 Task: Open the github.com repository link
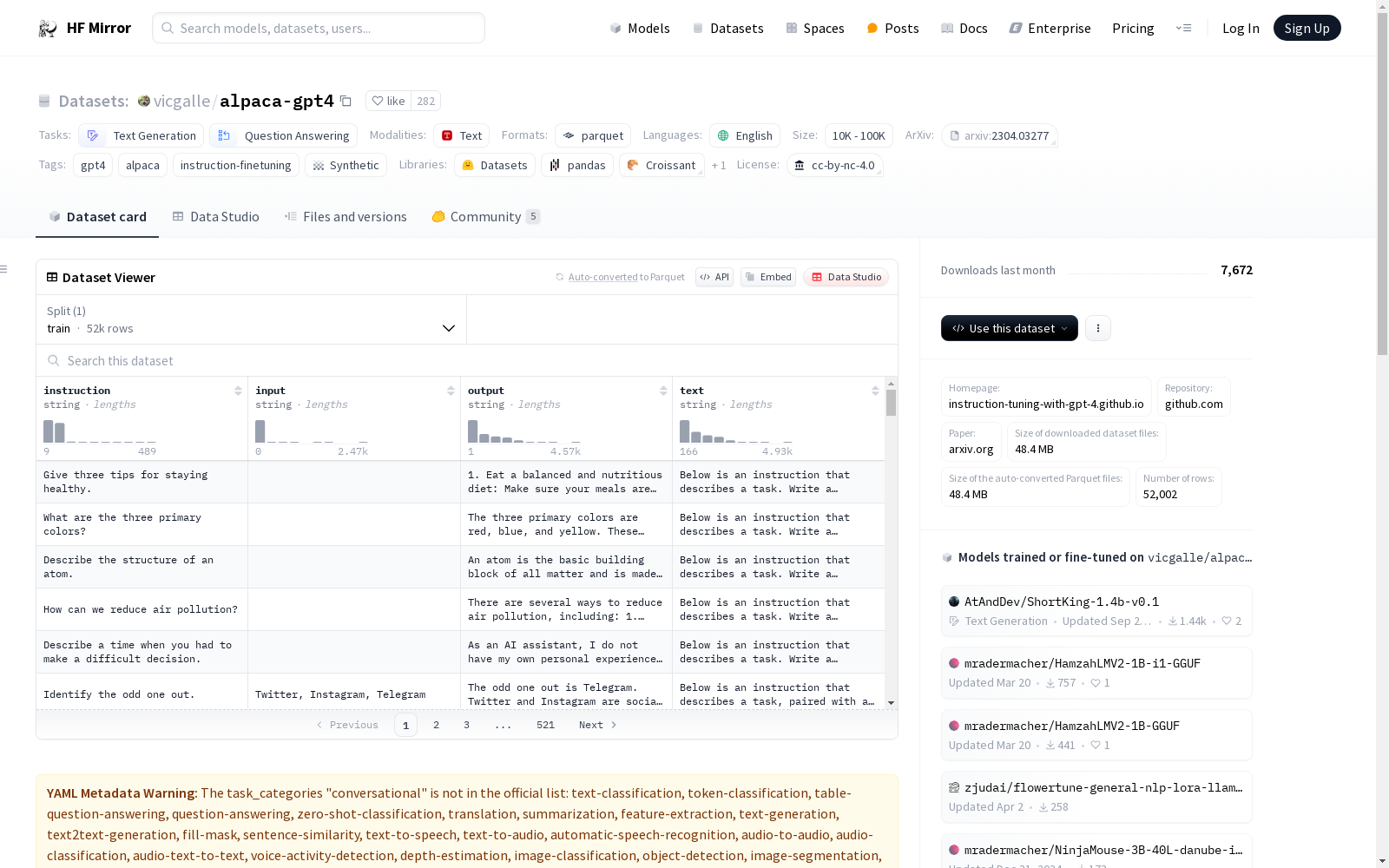coord(1194,397)
